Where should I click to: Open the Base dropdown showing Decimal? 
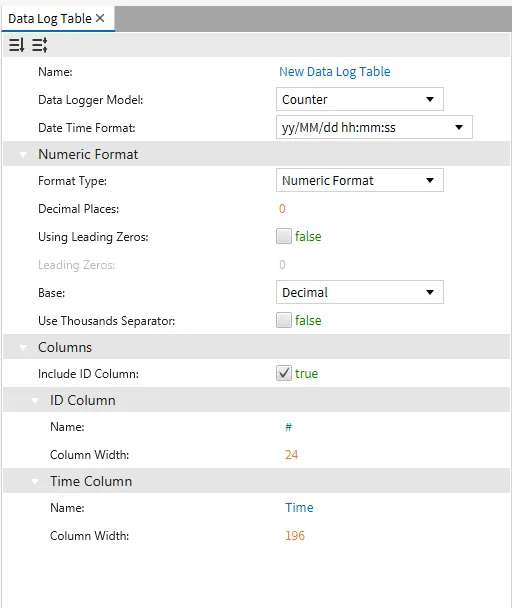coord(360,292)
